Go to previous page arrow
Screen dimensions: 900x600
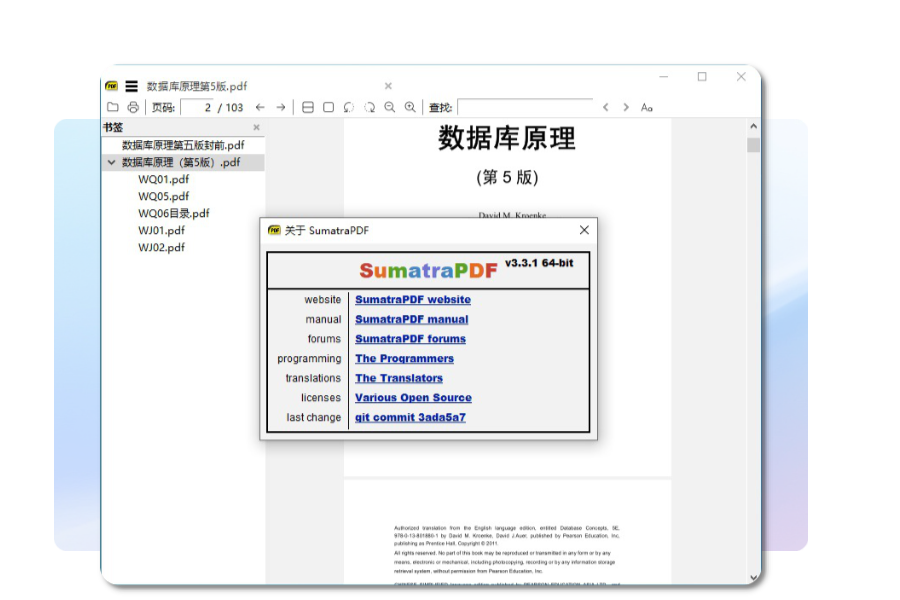click(x=260, y=107)
